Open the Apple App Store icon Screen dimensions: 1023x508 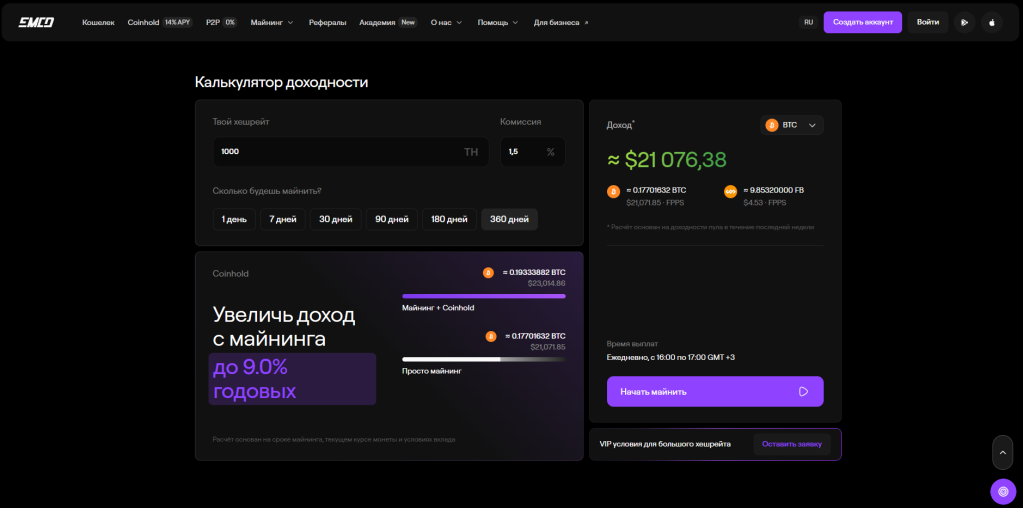pos(991,22)
